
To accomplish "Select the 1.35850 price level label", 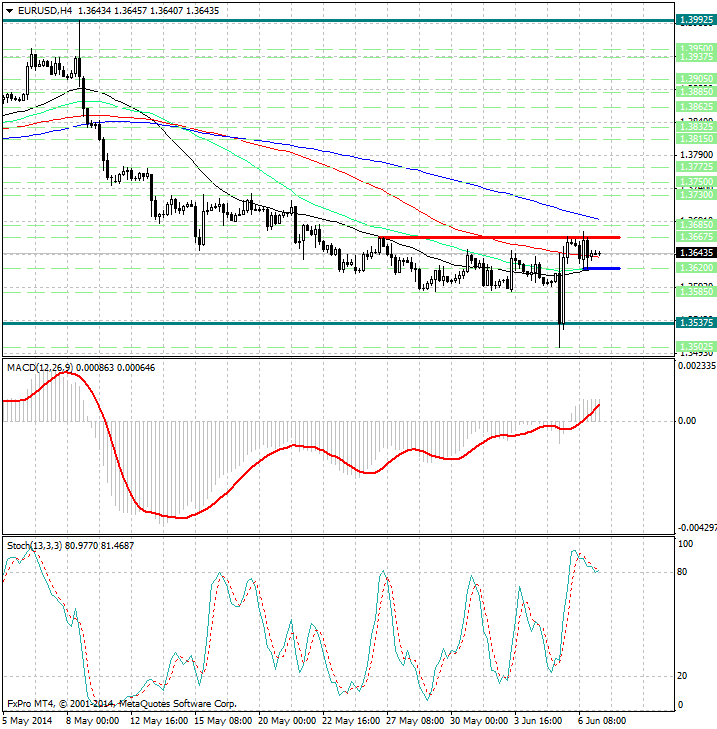I will [696, 292].
